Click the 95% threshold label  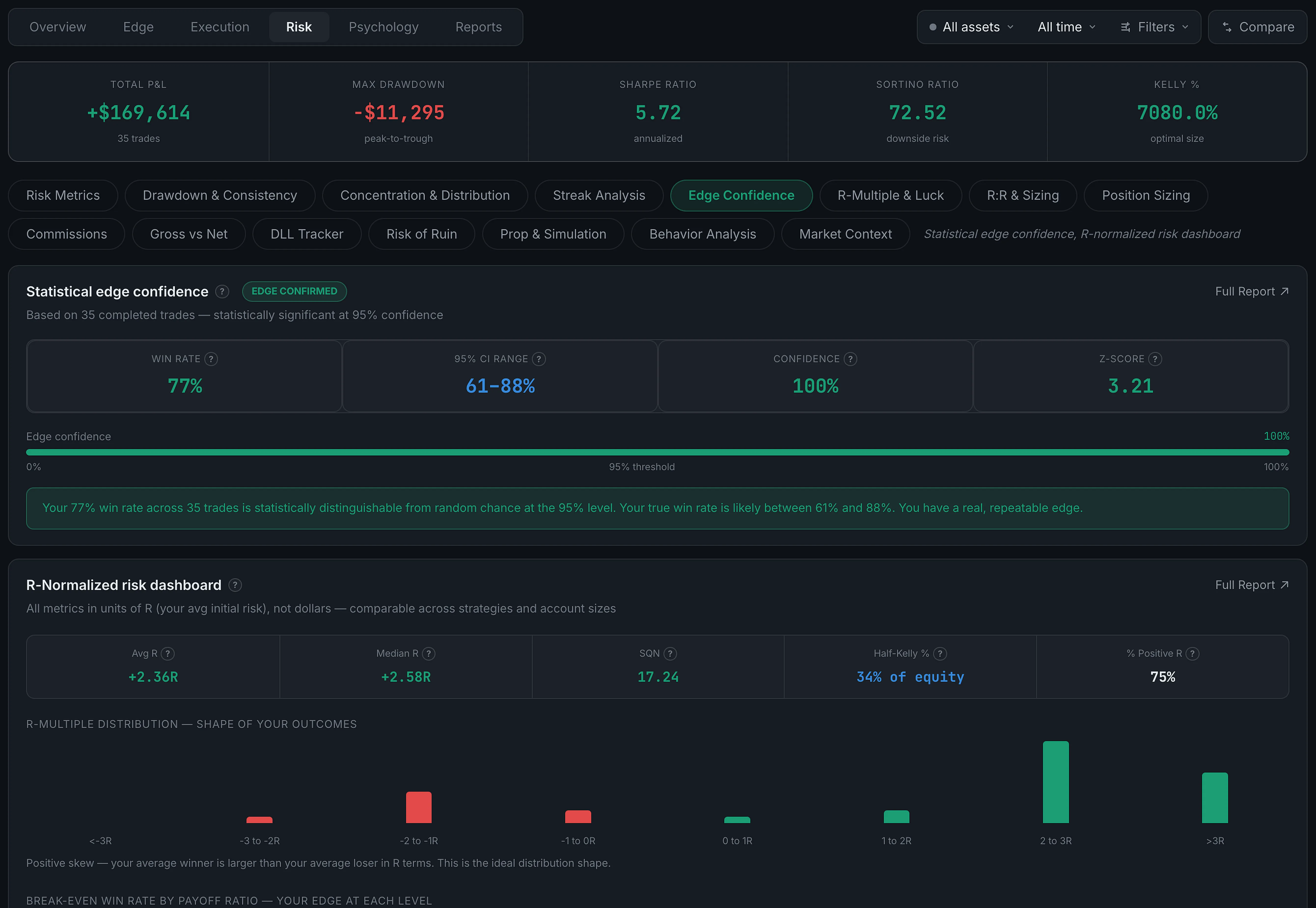coord(642,467)
